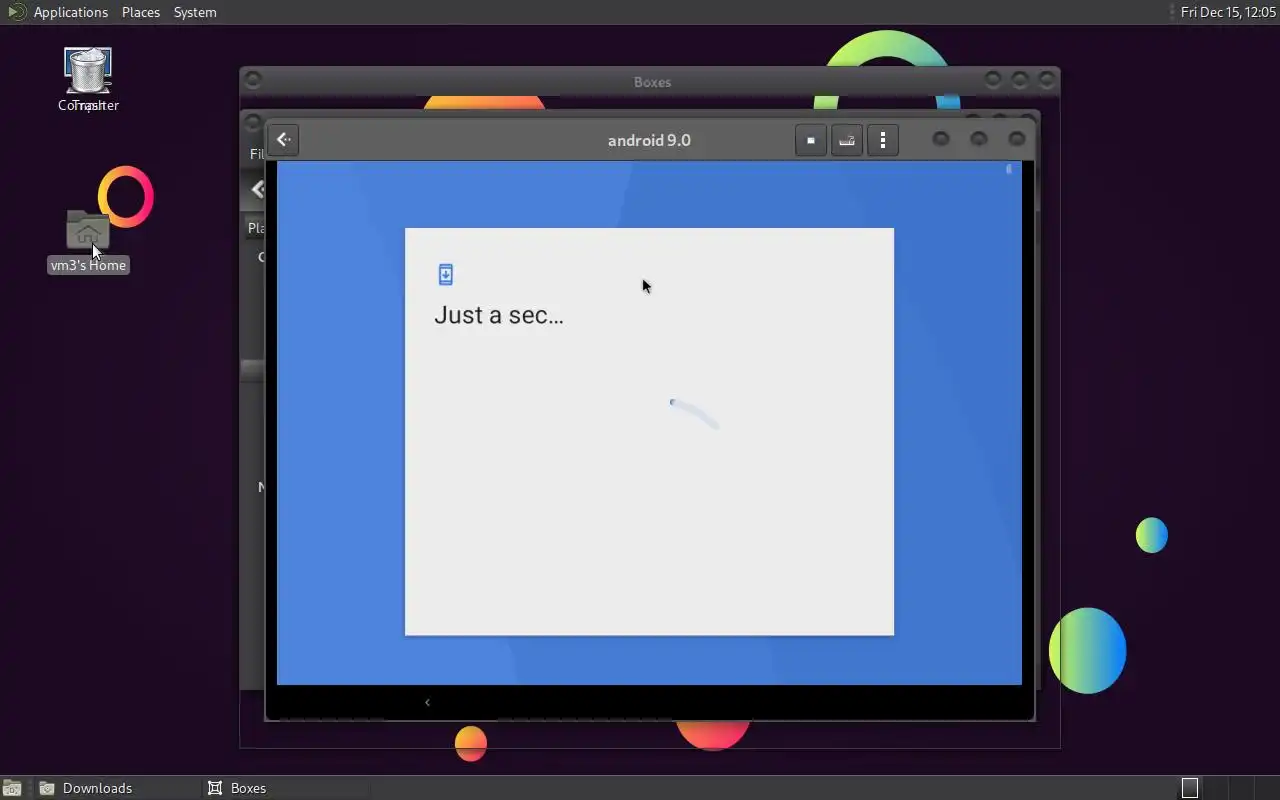Screen dimensions: 1280x800
Task: Click the "android 9.0" window title
Action: point(649,140)
